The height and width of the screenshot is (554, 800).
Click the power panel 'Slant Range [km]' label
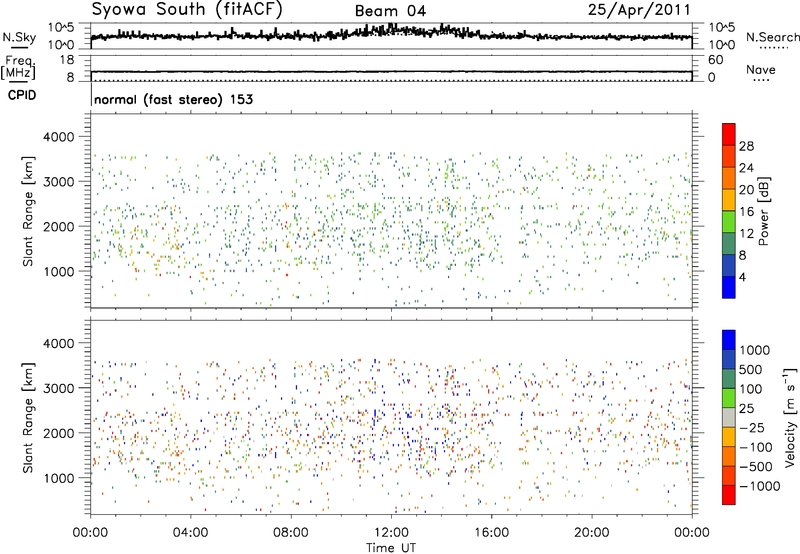click(x=28, y=211)
